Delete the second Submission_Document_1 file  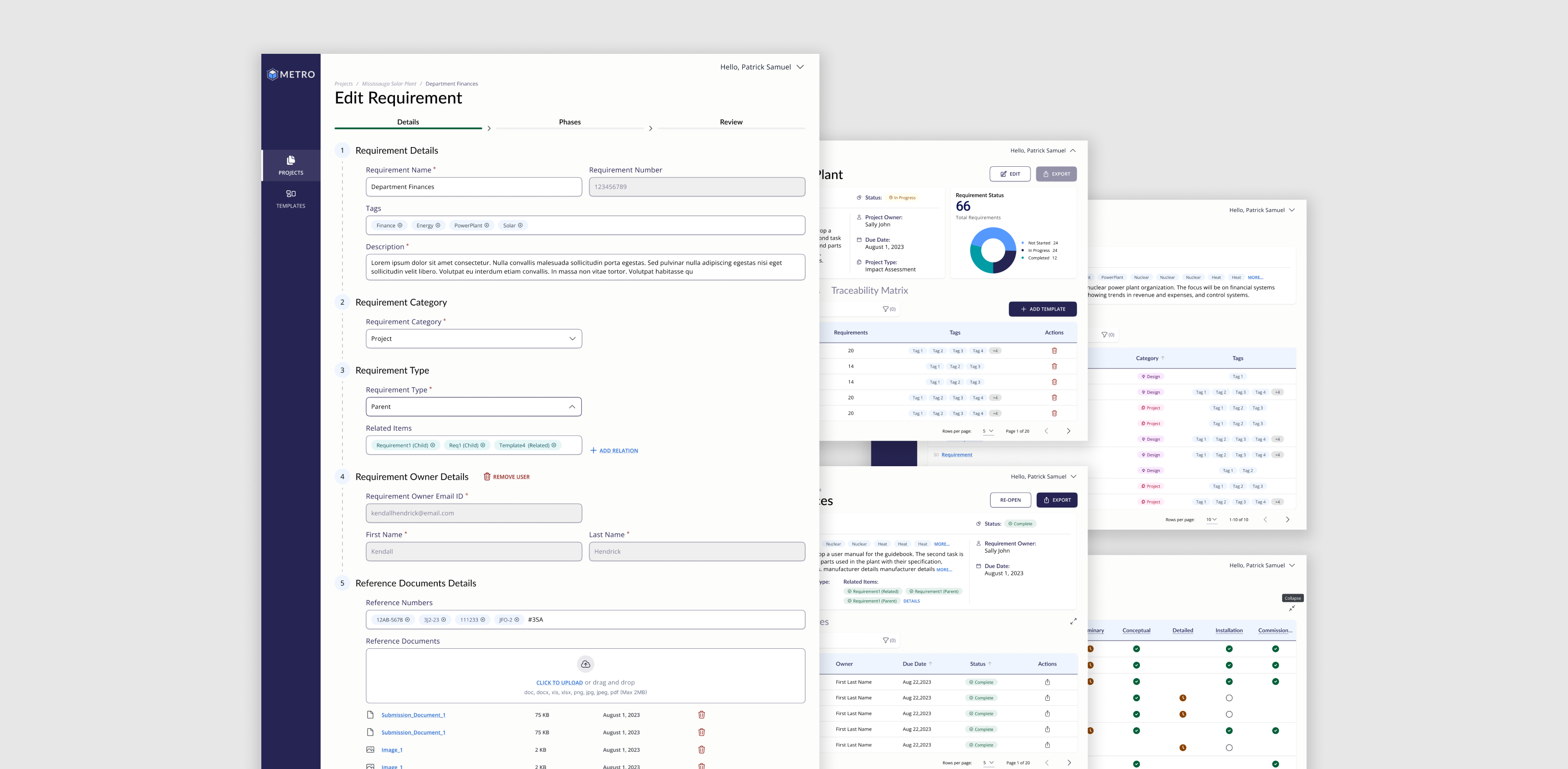pyautogui.click(x=701, y=732)
